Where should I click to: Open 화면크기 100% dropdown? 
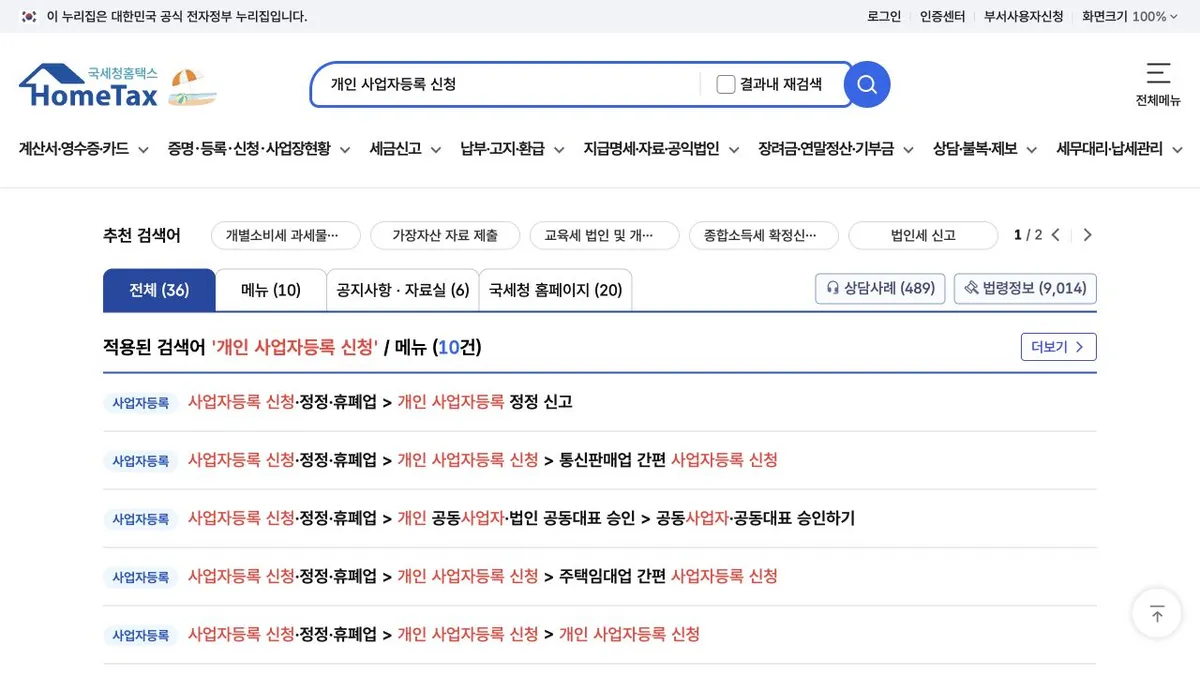pos(1130,16)
